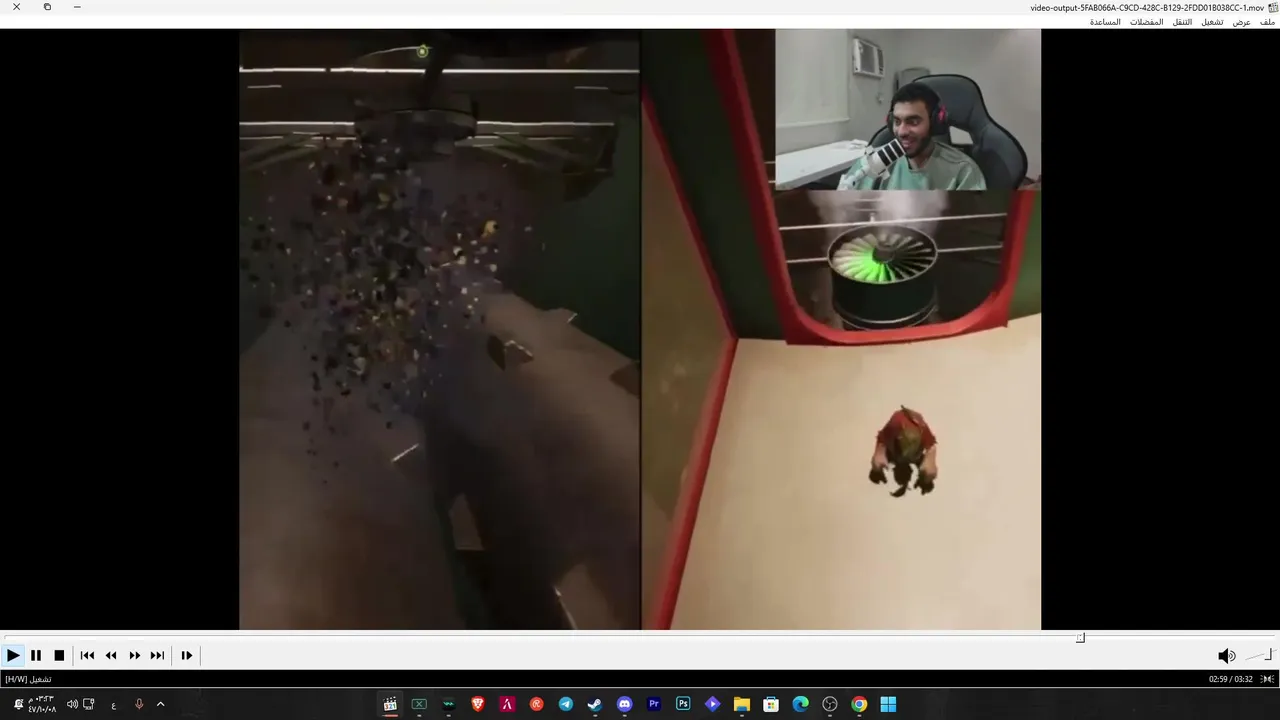Launch Google Chrome from the taskbar

tap(859, 704)
